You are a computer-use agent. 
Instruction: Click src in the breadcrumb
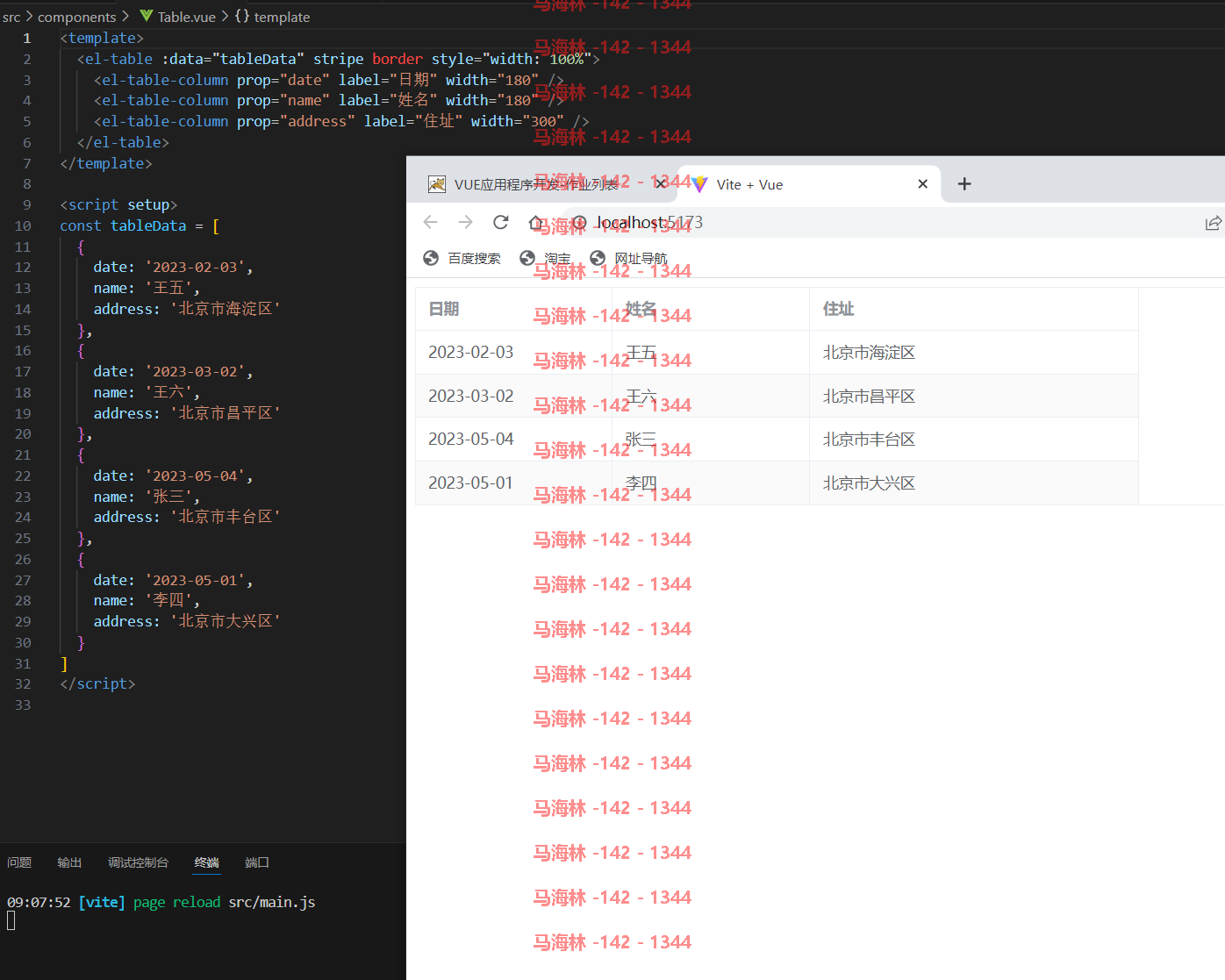click(x=11, y=17)
